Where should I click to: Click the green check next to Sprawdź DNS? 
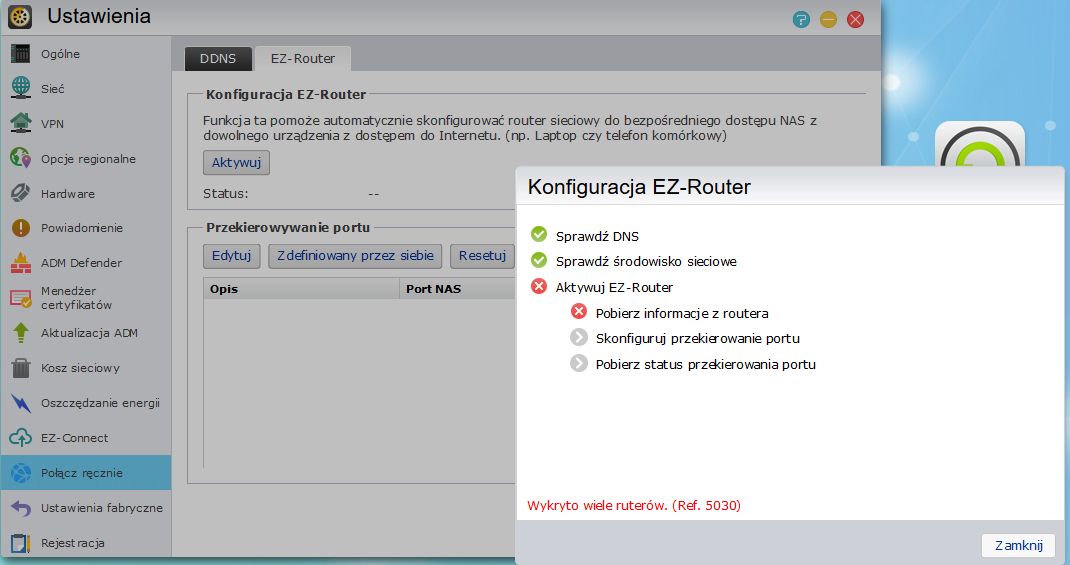click(x=539, y=235)
